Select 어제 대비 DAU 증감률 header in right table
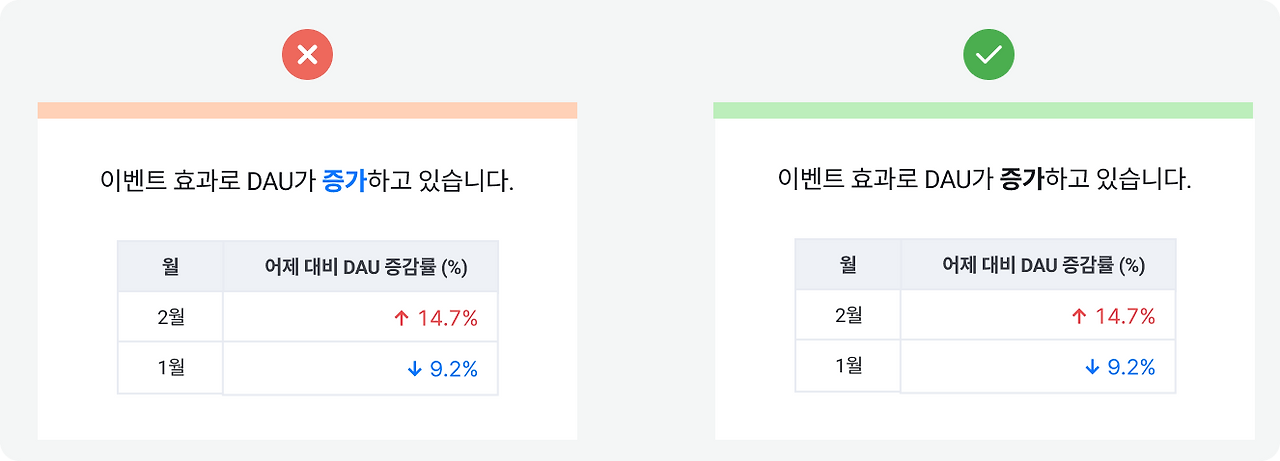Image resolution: width=1280 pixels, height=461 pixels. point(1038,264)
